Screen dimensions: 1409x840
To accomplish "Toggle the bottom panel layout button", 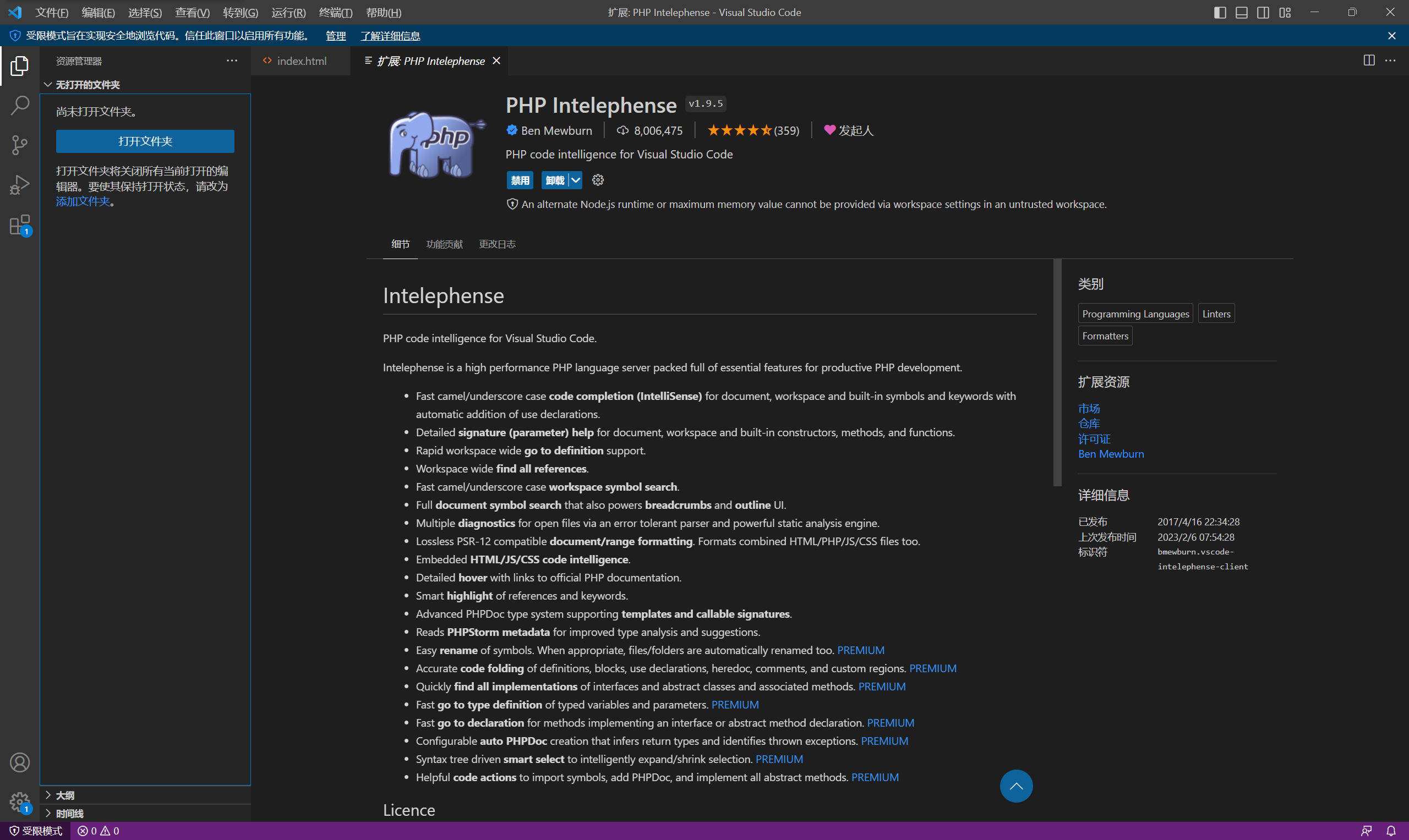I will (x=1241, y=13).
